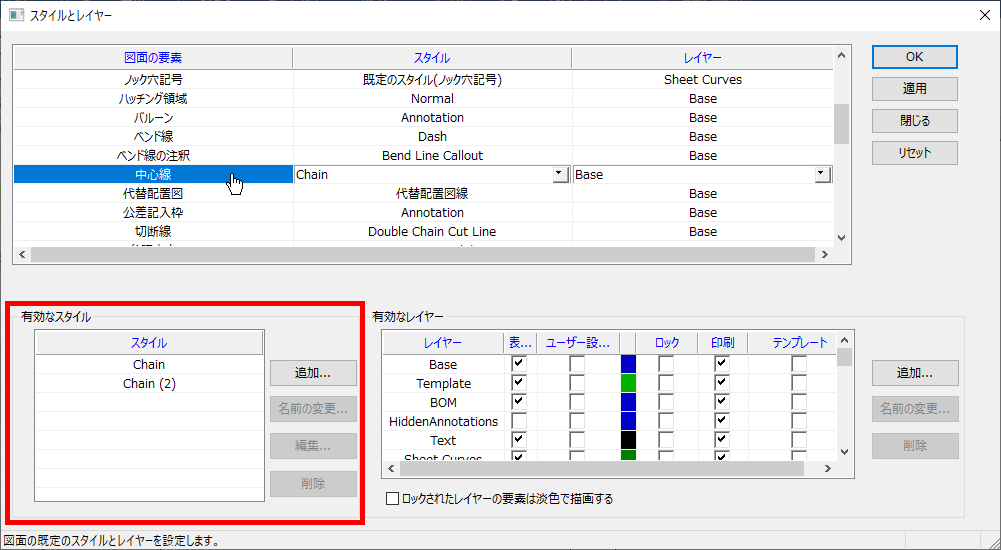
Task: Select Chain (2) in the styles list
Action: (149, 384)
